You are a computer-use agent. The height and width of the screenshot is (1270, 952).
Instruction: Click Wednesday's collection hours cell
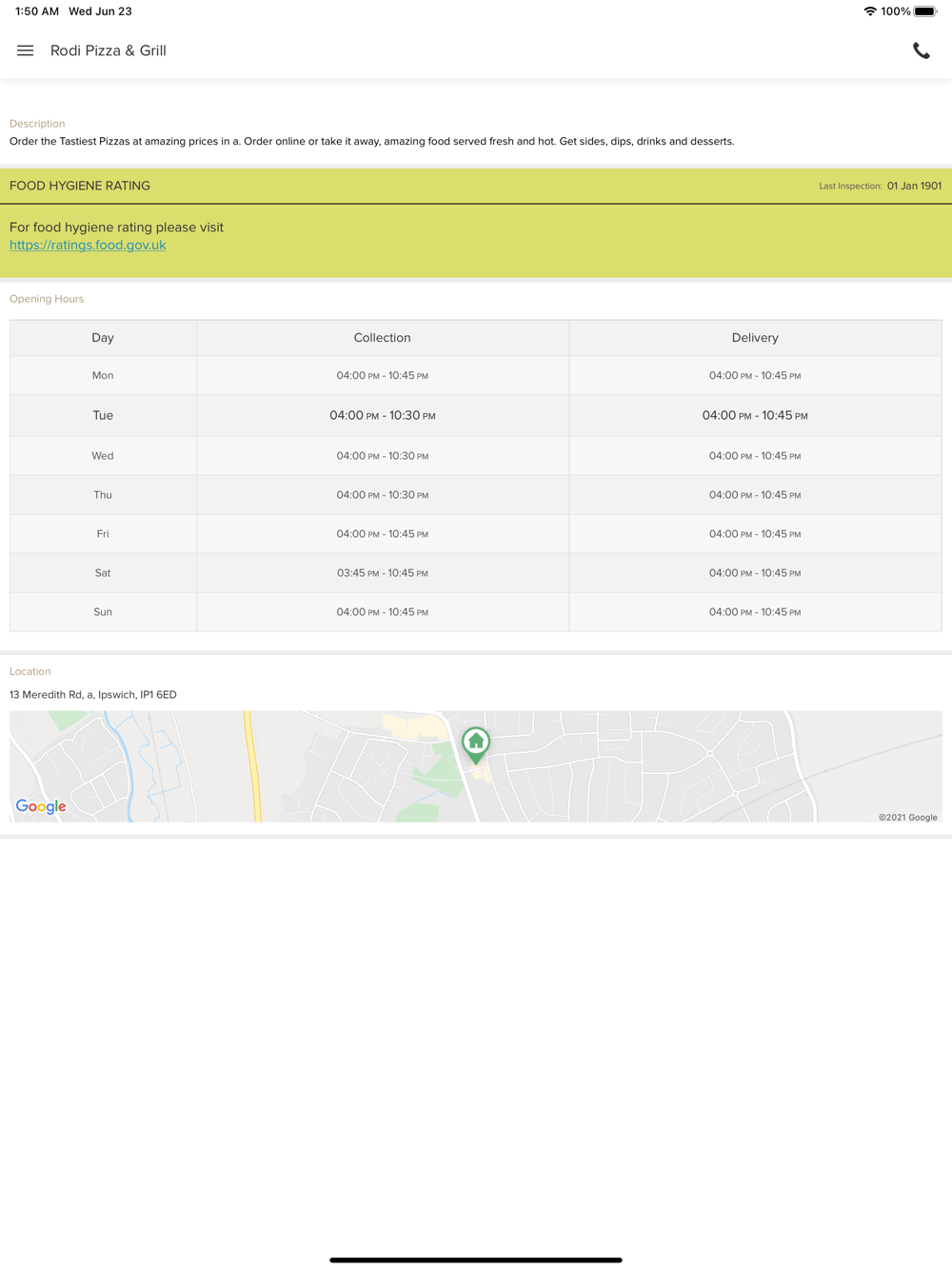click(383, 456)
